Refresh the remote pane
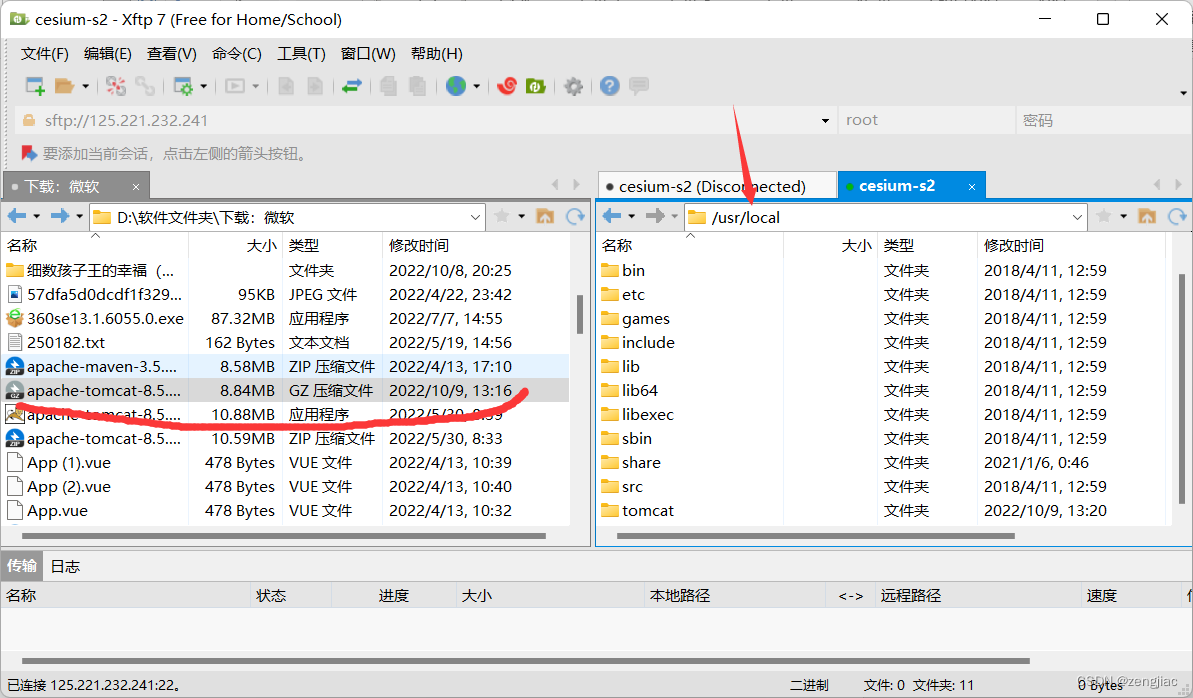This screenshot has height=698, width=1193. (1177, 217)
